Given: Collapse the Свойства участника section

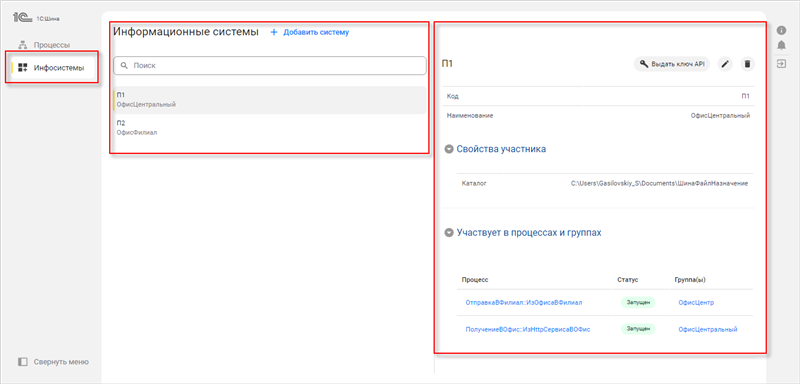Looking at the screenshot, I should (449, 149).
